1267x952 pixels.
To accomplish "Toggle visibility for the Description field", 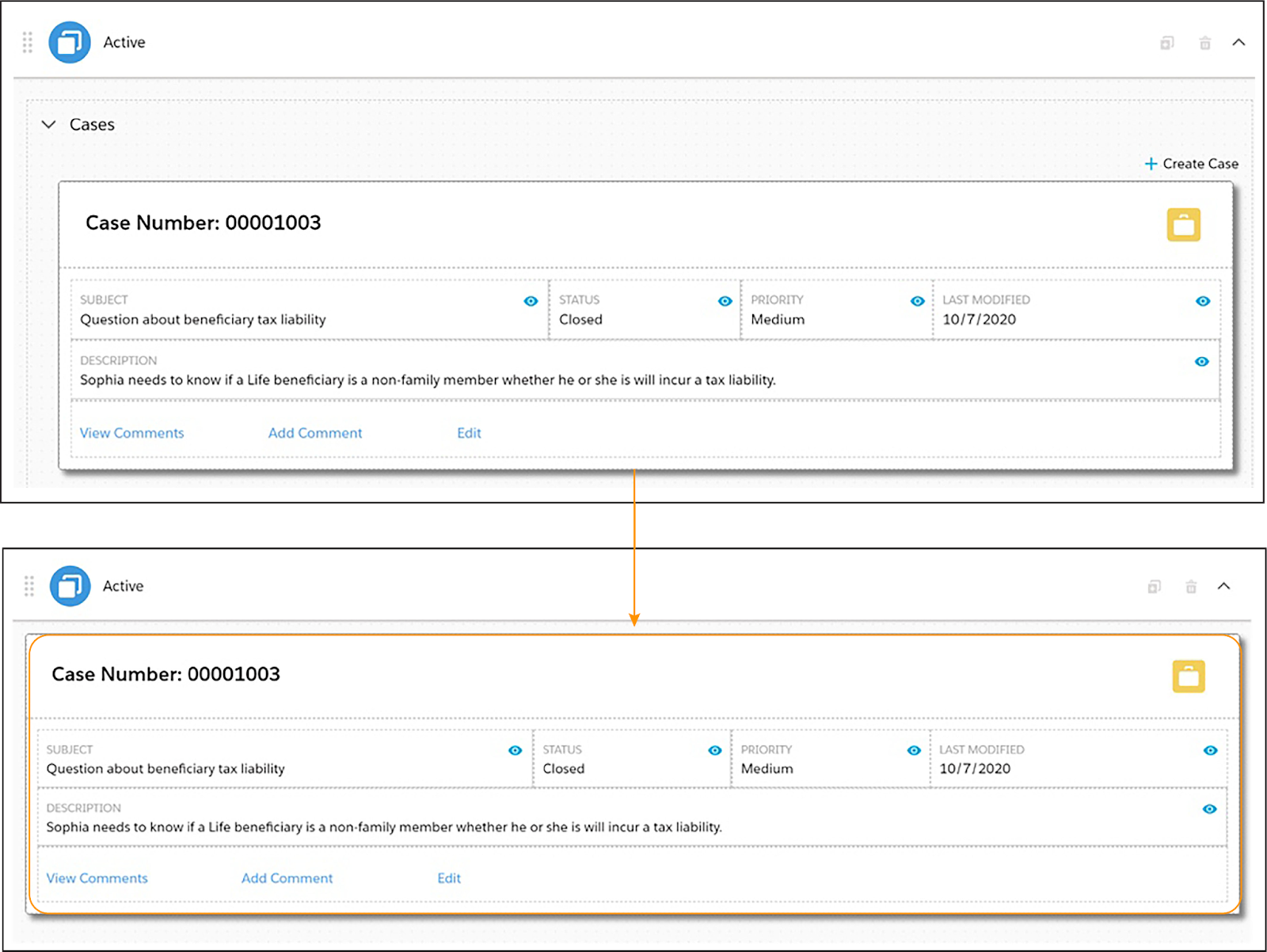I will click(x=1202, y=362).
